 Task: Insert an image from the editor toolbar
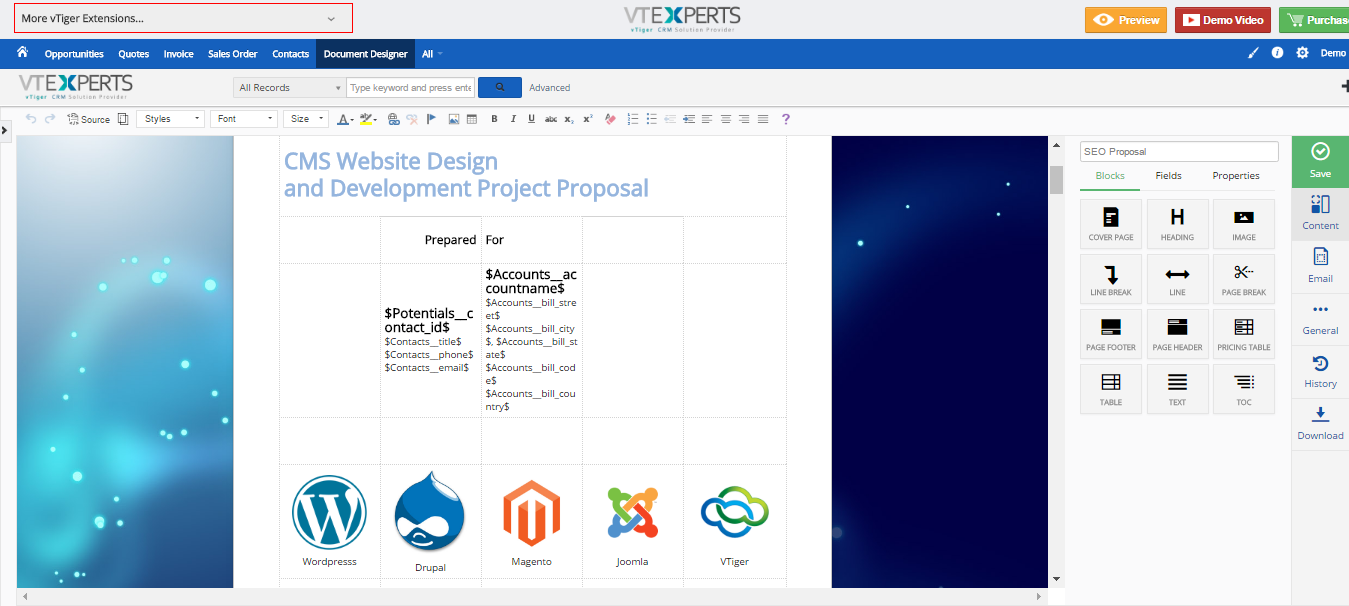click(454, 119)
